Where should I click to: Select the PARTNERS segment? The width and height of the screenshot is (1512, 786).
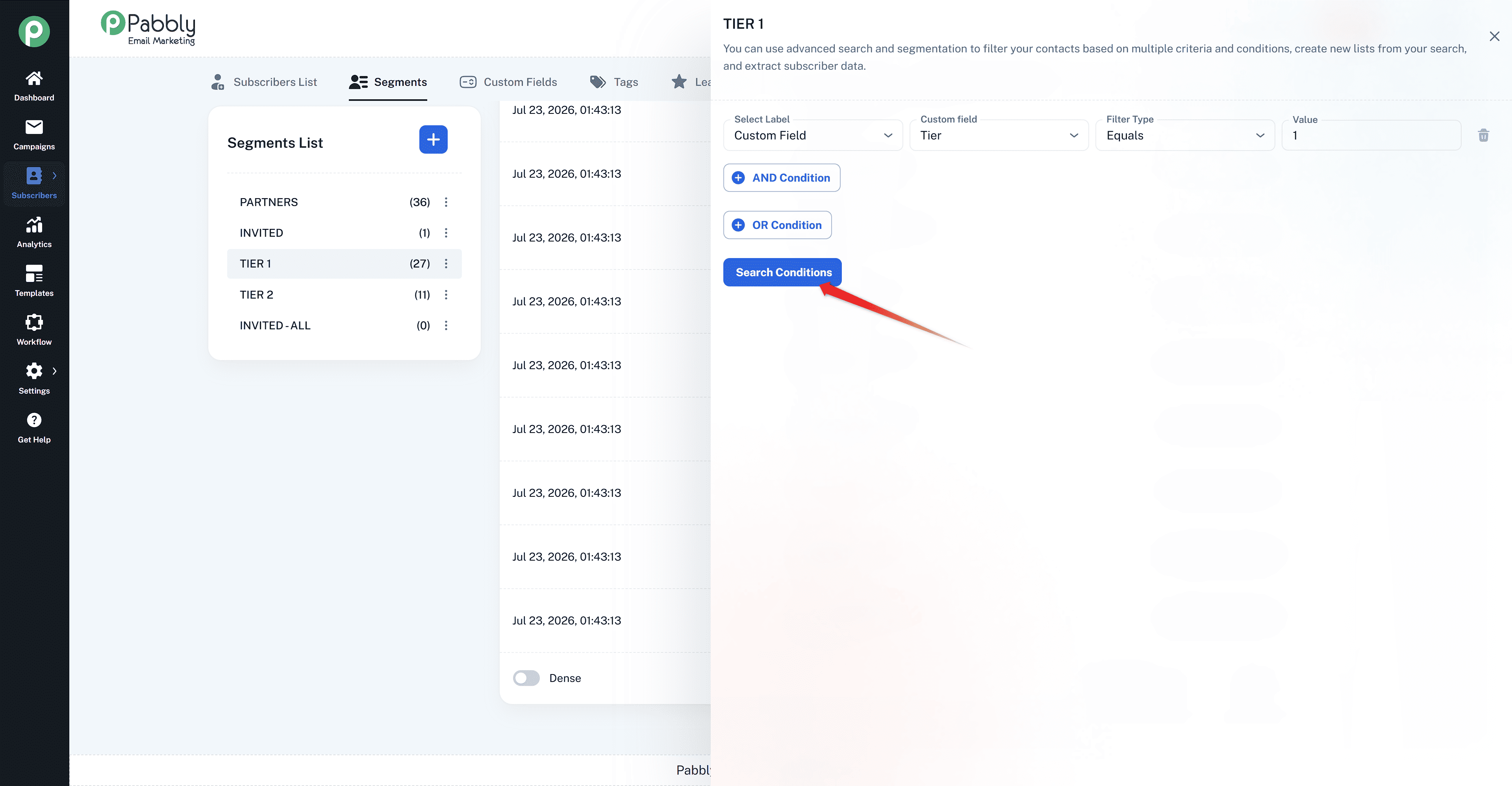pyautogui.click(x=344, y=202)
